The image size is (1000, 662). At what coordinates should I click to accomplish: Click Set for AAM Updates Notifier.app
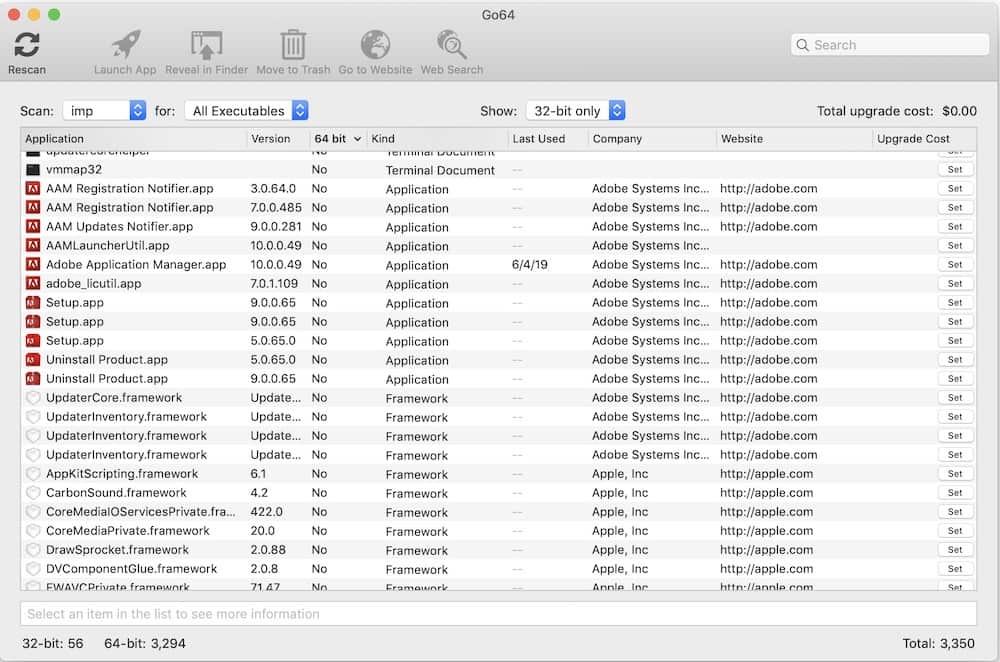955,226
